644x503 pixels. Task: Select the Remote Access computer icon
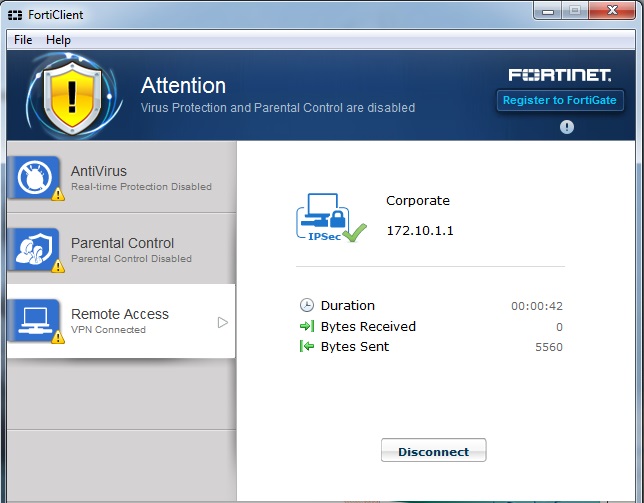(34, 320)
